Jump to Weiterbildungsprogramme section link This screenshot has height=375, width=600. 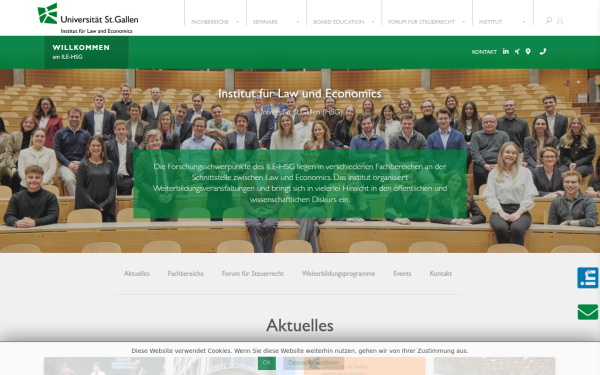(x=338, y=273)
